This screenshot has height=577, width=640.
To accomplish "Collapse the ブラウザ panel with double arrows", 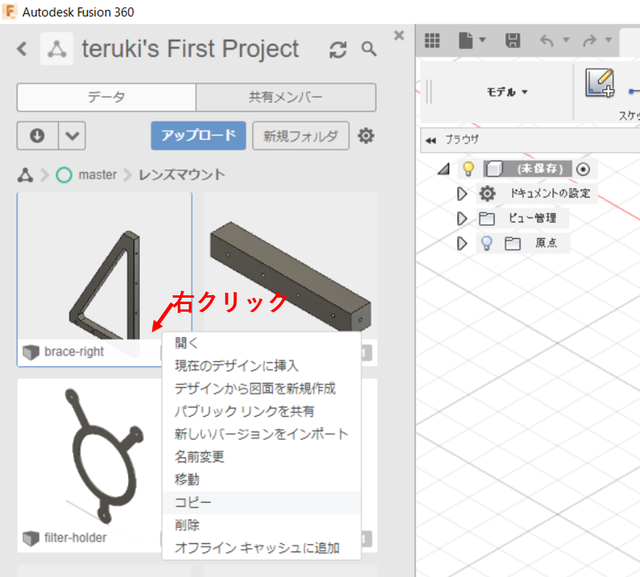I will tap(430, 140).
